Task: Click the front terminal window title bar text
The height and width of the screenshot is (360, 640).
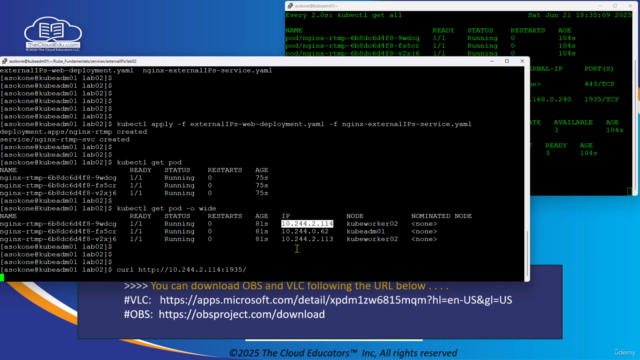Action: pyautogui.click(x=73, y=61)
